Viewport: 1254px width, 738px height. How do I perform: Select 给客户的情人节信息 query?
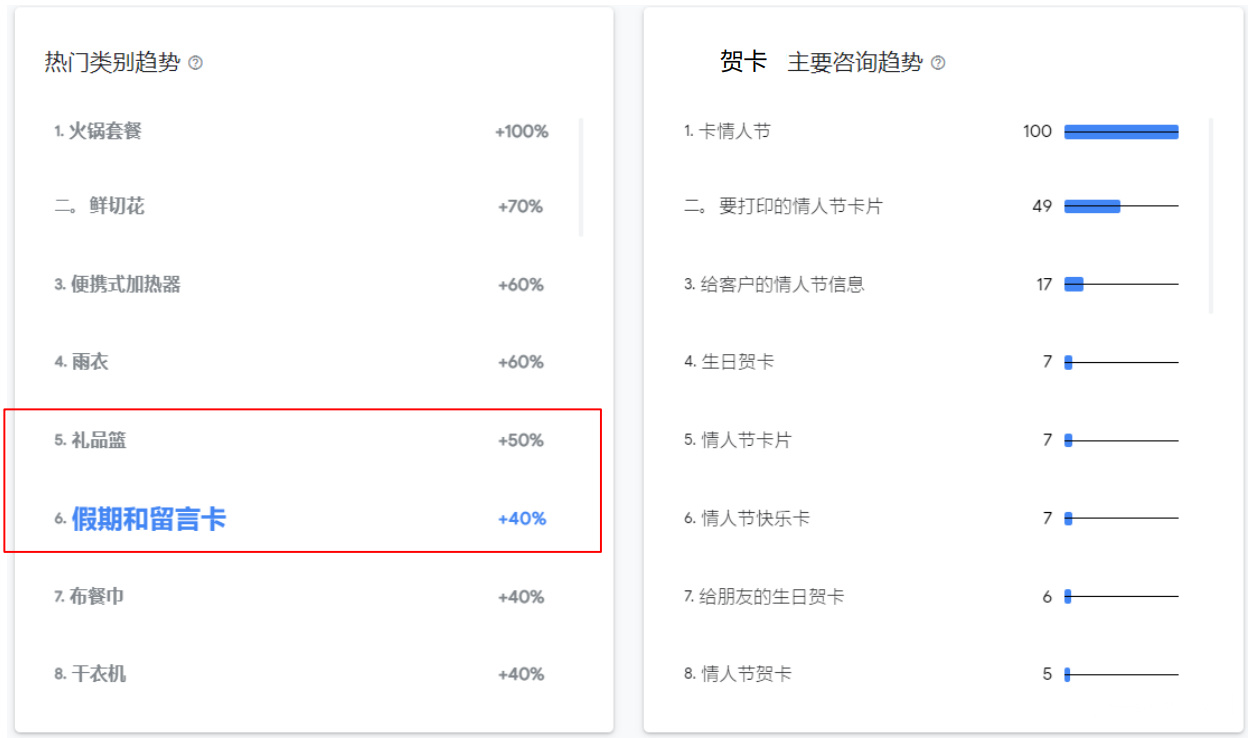click(783, 285)
